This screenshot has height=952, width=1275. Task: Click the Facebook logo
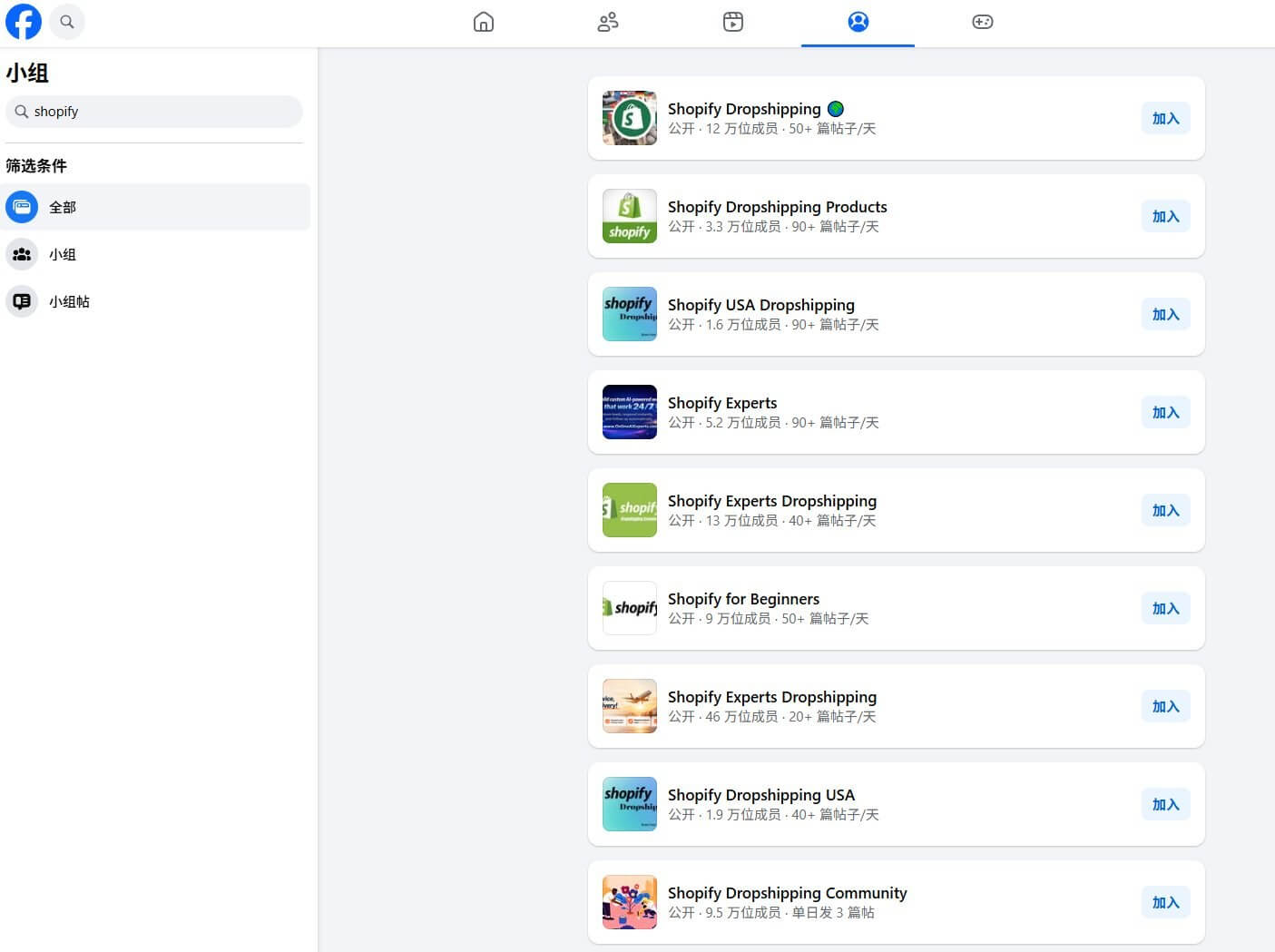click(x=24, y=22)
